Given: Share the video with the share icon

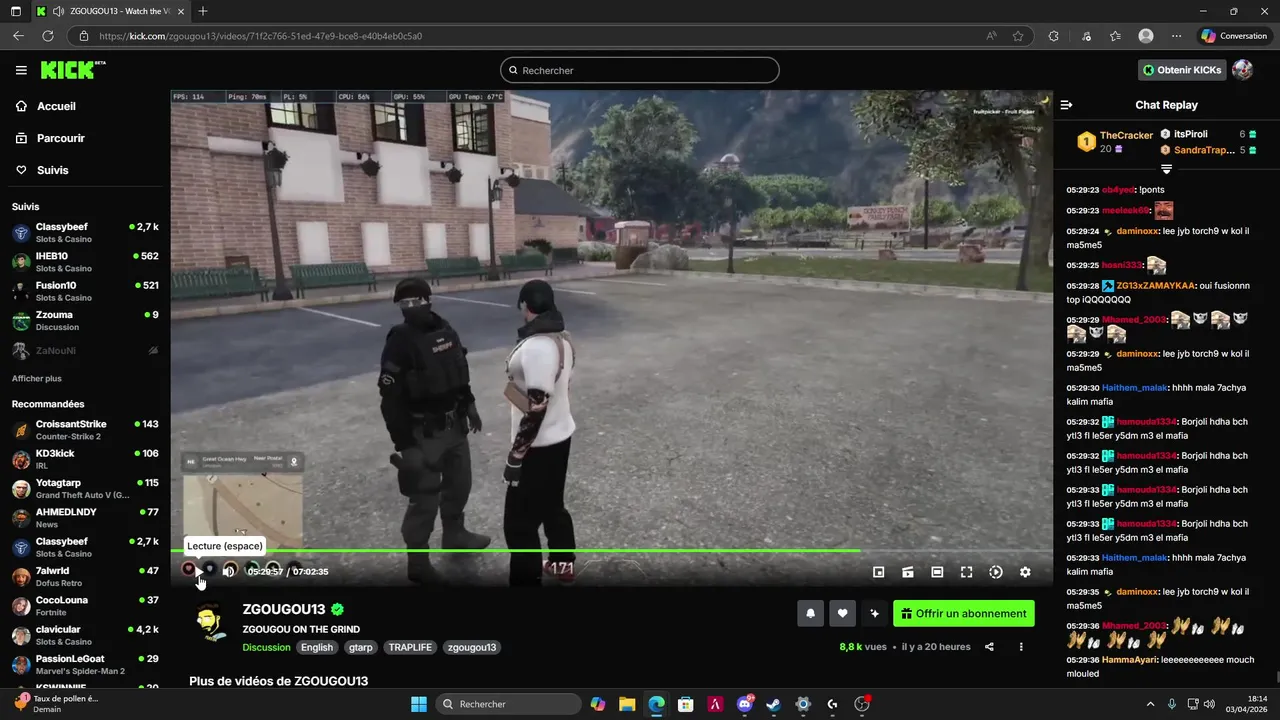Looking at the screenshot, I should coord(989,647).
